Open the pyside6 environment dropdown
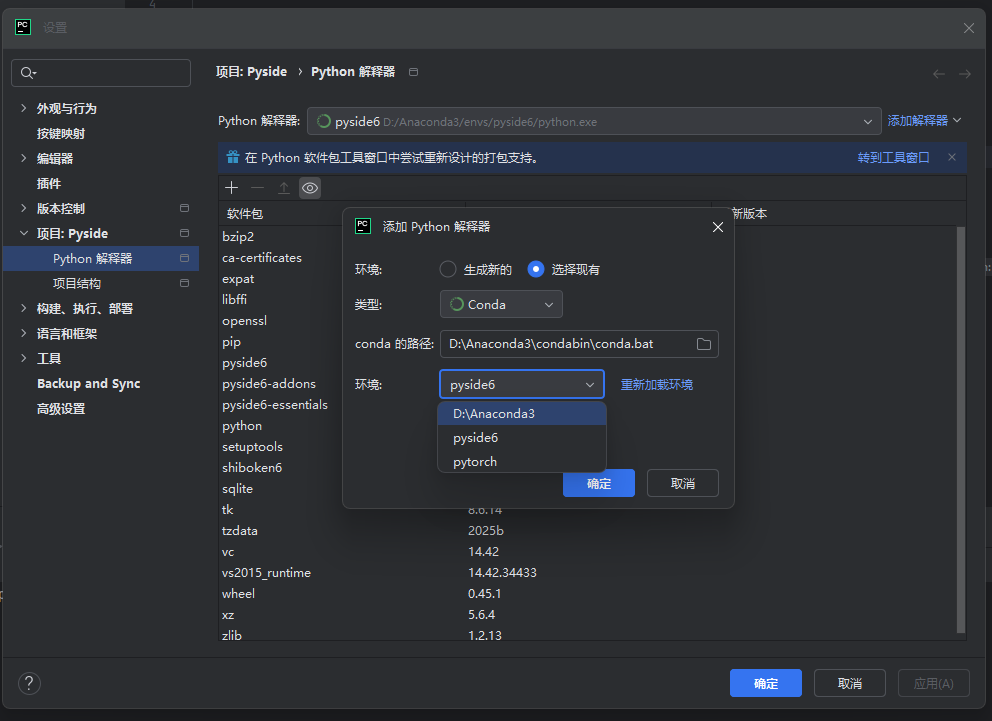The image size is (992, 721). tap(522, 385)
